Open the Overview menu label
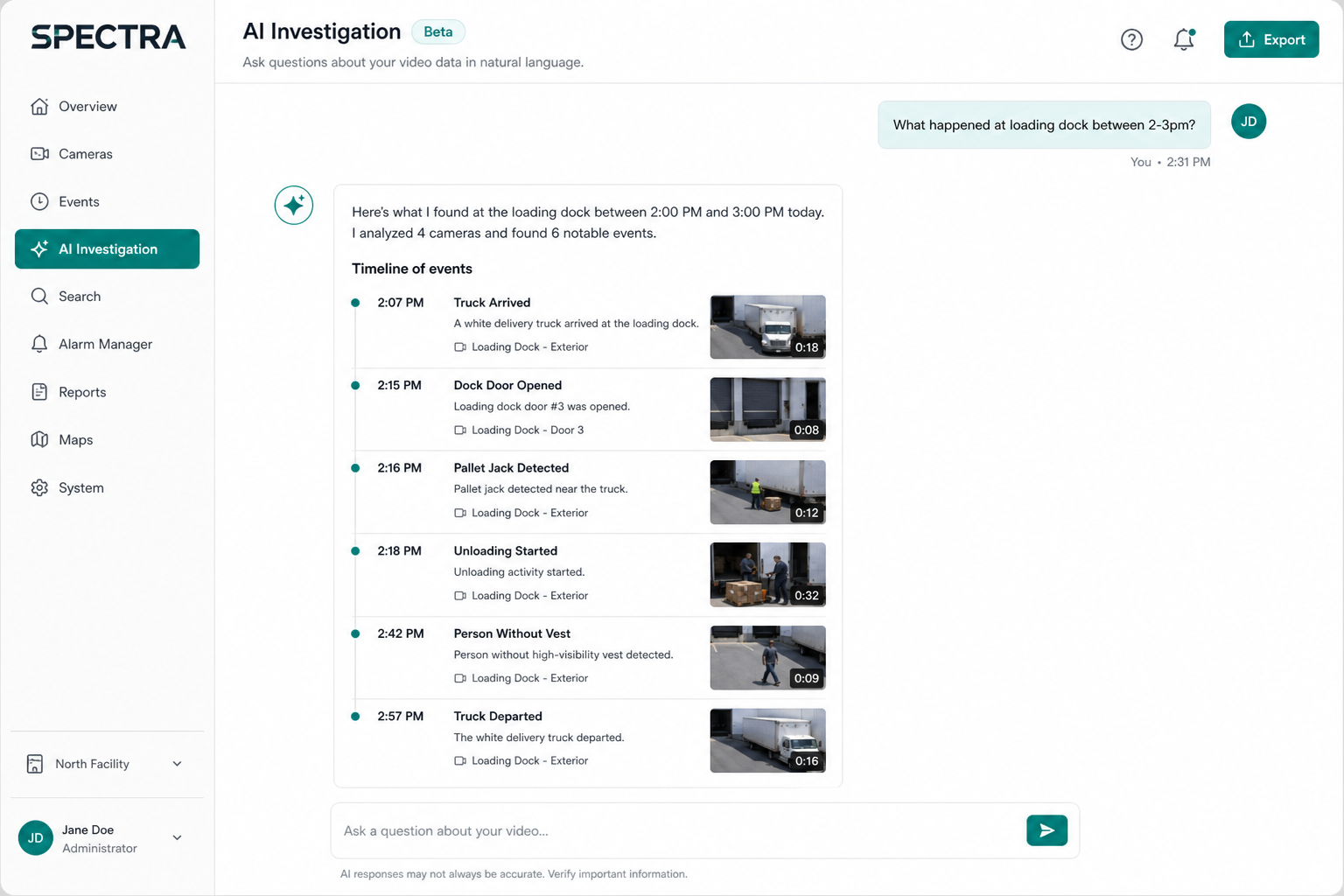 [87, 106]
